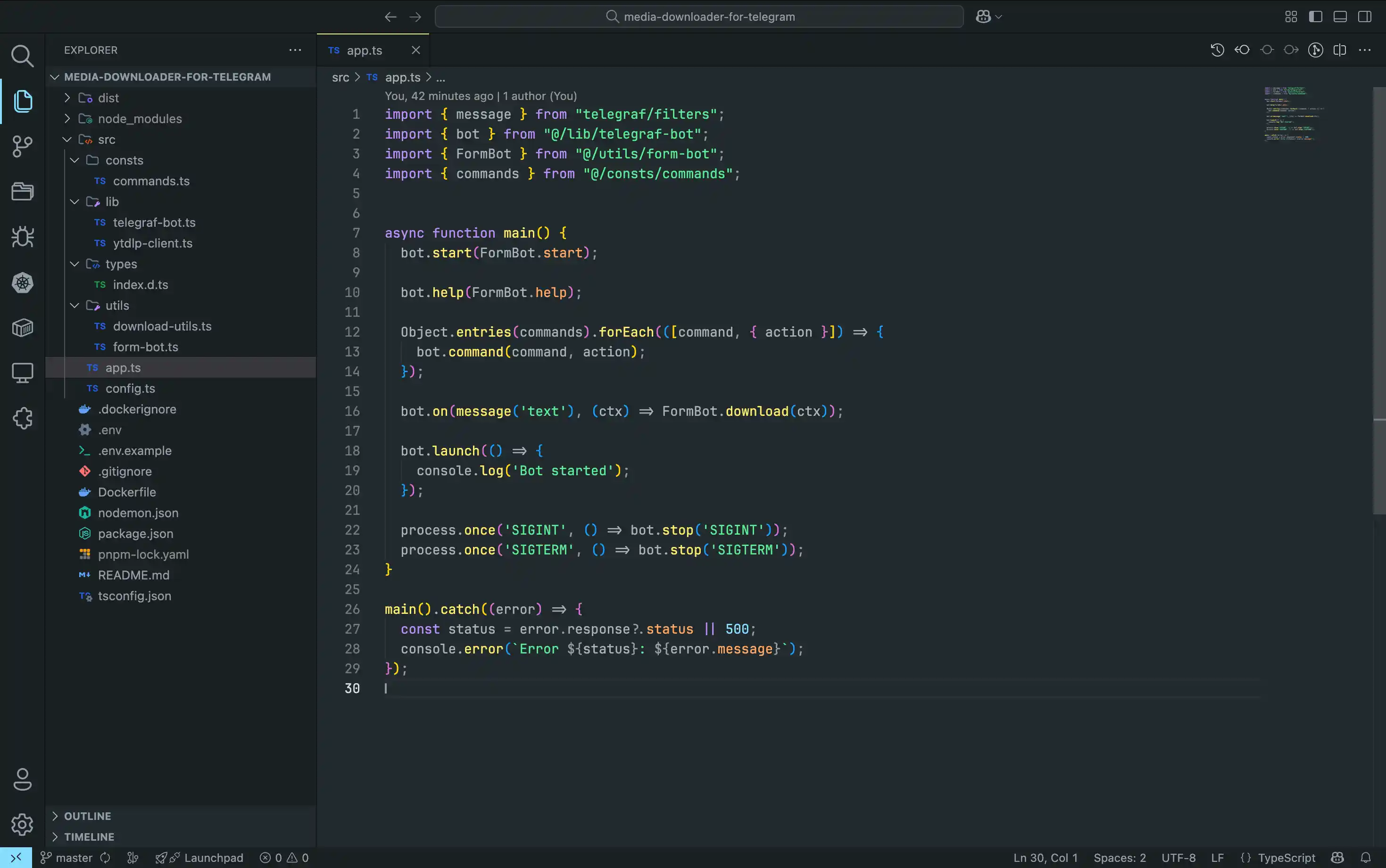The image size is (1386, 868).
Task: Open changes with previous revision icon
Action: [1242, 50]
